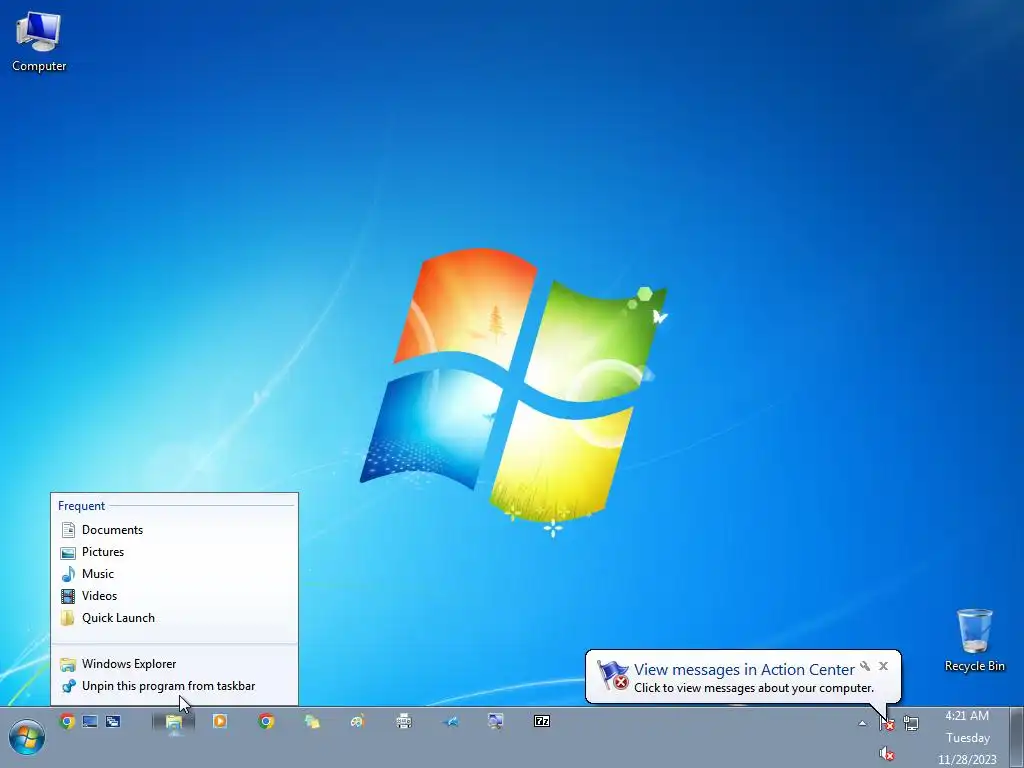Image resolution: width=1024 pixels, height=768 pixels.
Task: Select the Recycle Bin desktop icon
Action: [x=974, y=640]
